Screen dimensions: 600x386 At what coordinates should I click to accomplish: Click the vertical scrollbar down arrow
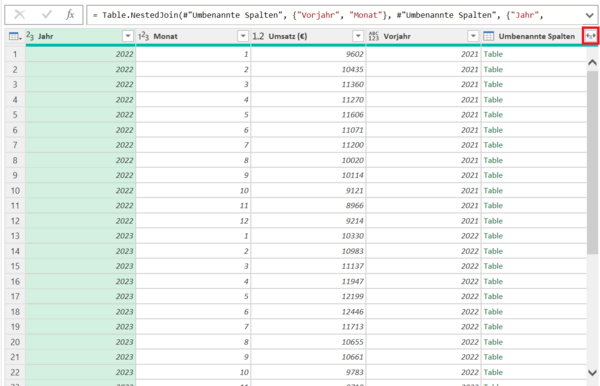tap(592, 372)
